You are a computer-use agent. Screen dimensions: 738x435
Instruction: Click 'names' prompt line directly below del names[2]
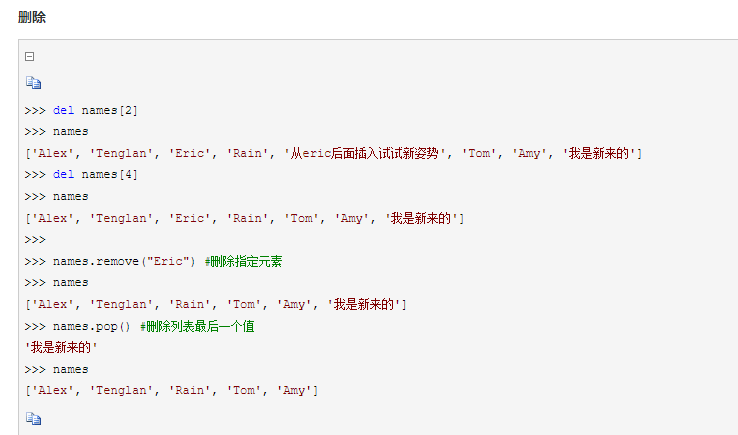tap(70, 132)
